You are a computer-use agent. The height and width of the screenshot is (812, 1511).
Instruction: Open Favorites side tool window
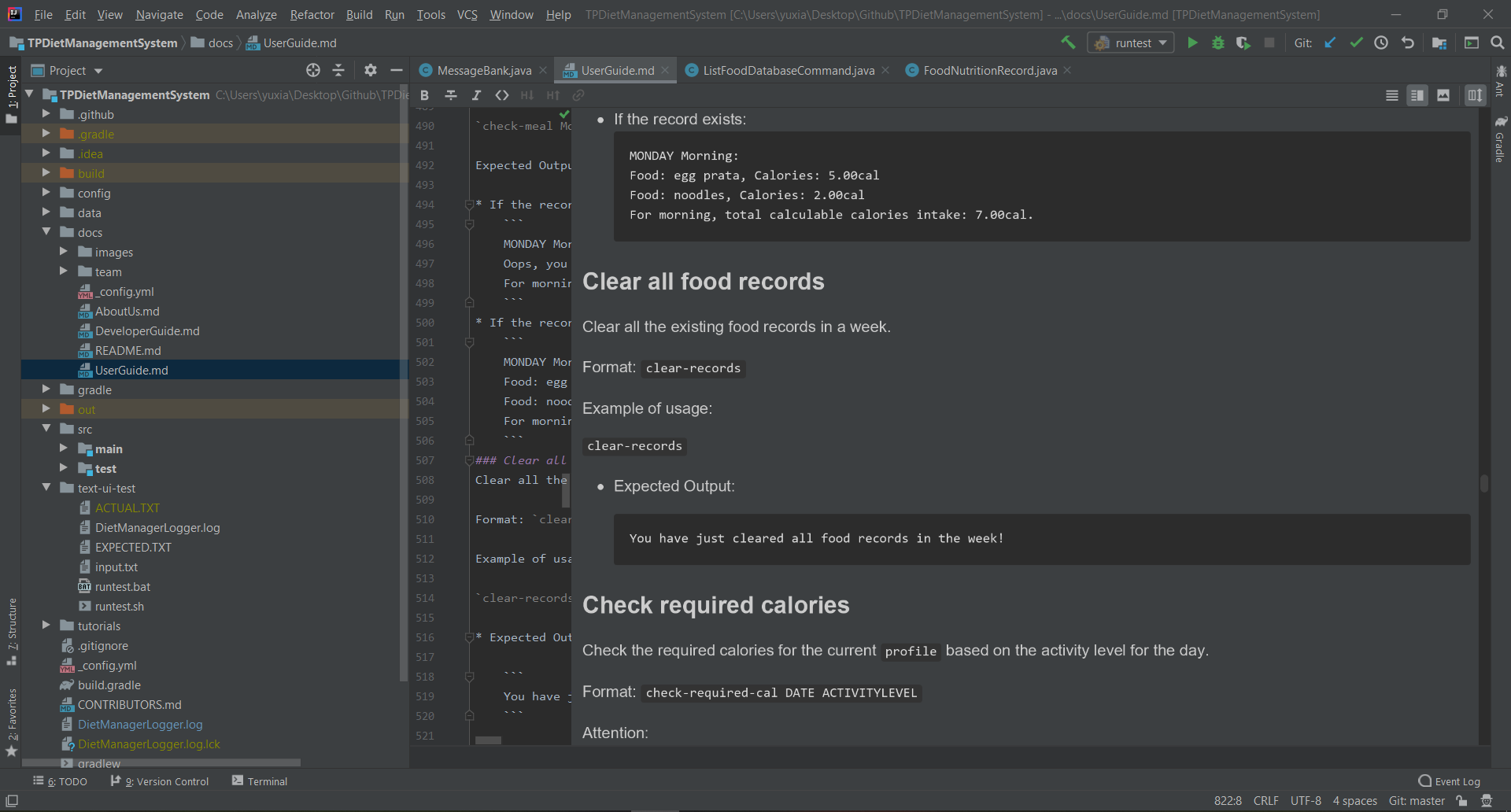(x=12, y=722)
